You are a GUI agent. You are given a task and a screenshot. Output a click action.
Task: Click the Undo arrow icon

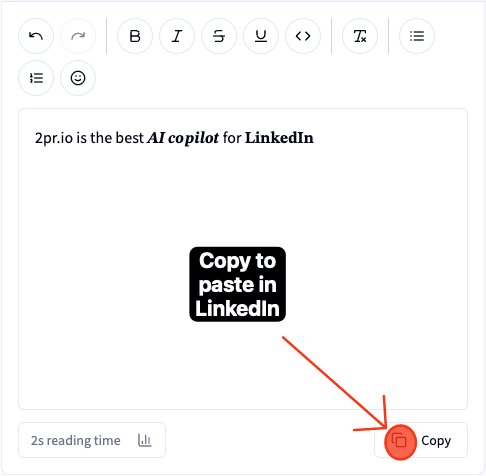tap(36, 36)
